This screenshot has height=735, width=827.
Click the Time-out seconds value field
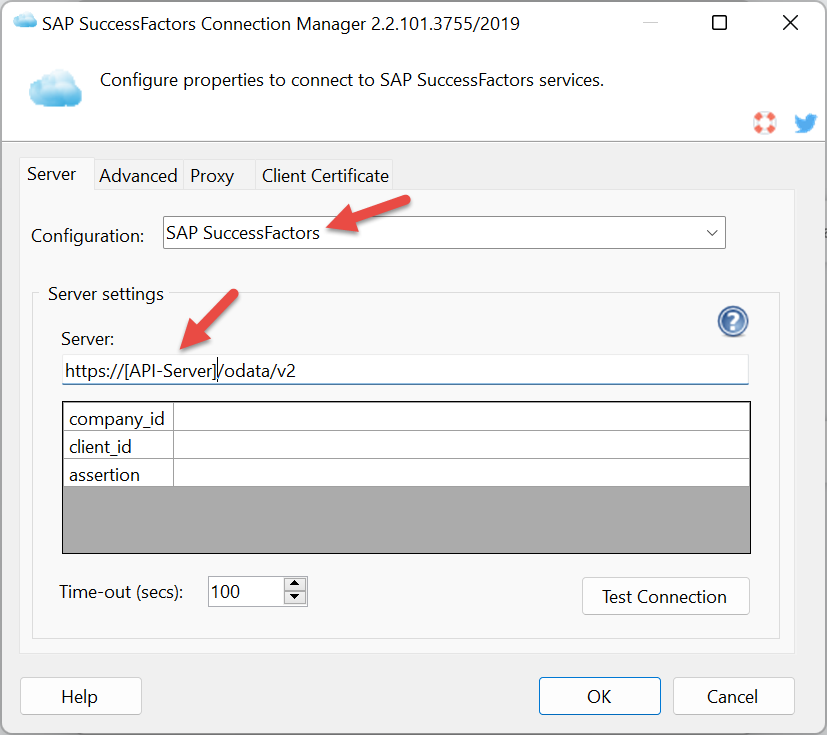pos(246,592)
